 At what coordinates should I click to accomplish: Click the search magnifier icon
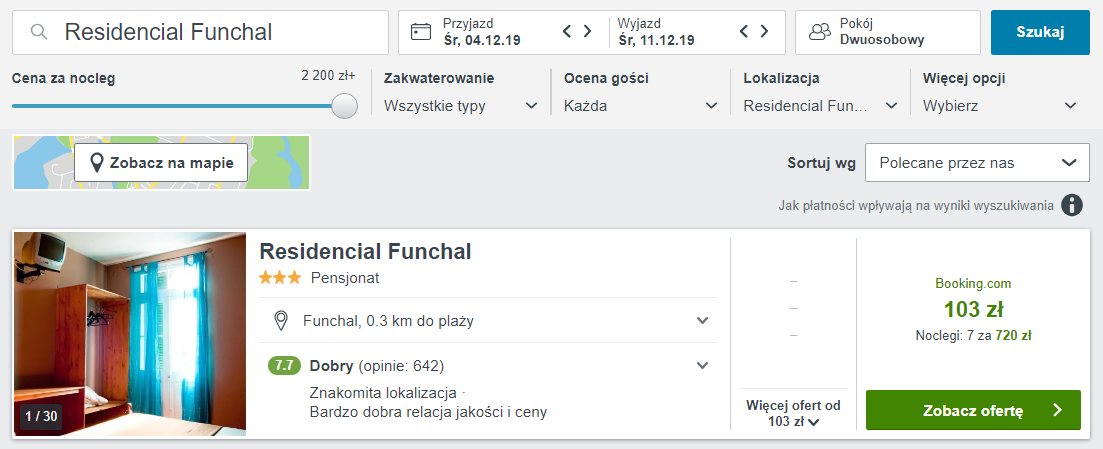(40, 32)
